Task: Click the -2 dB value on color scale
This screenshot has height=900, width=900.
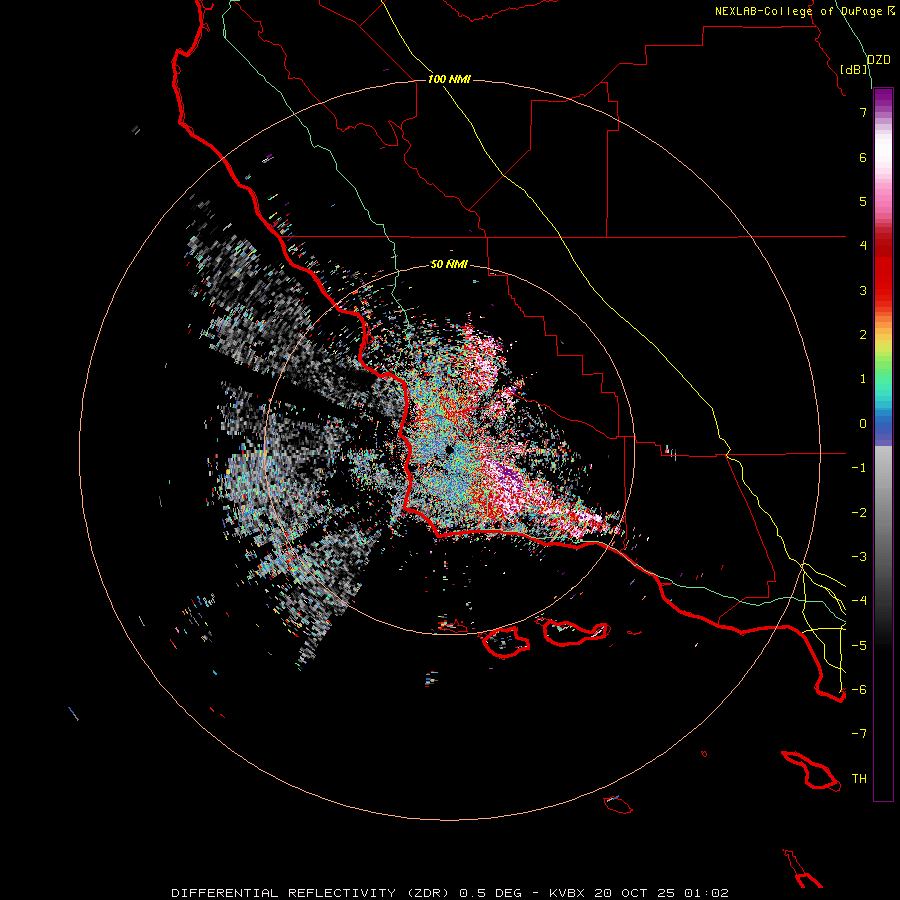Action: click(x=859, y=513)
